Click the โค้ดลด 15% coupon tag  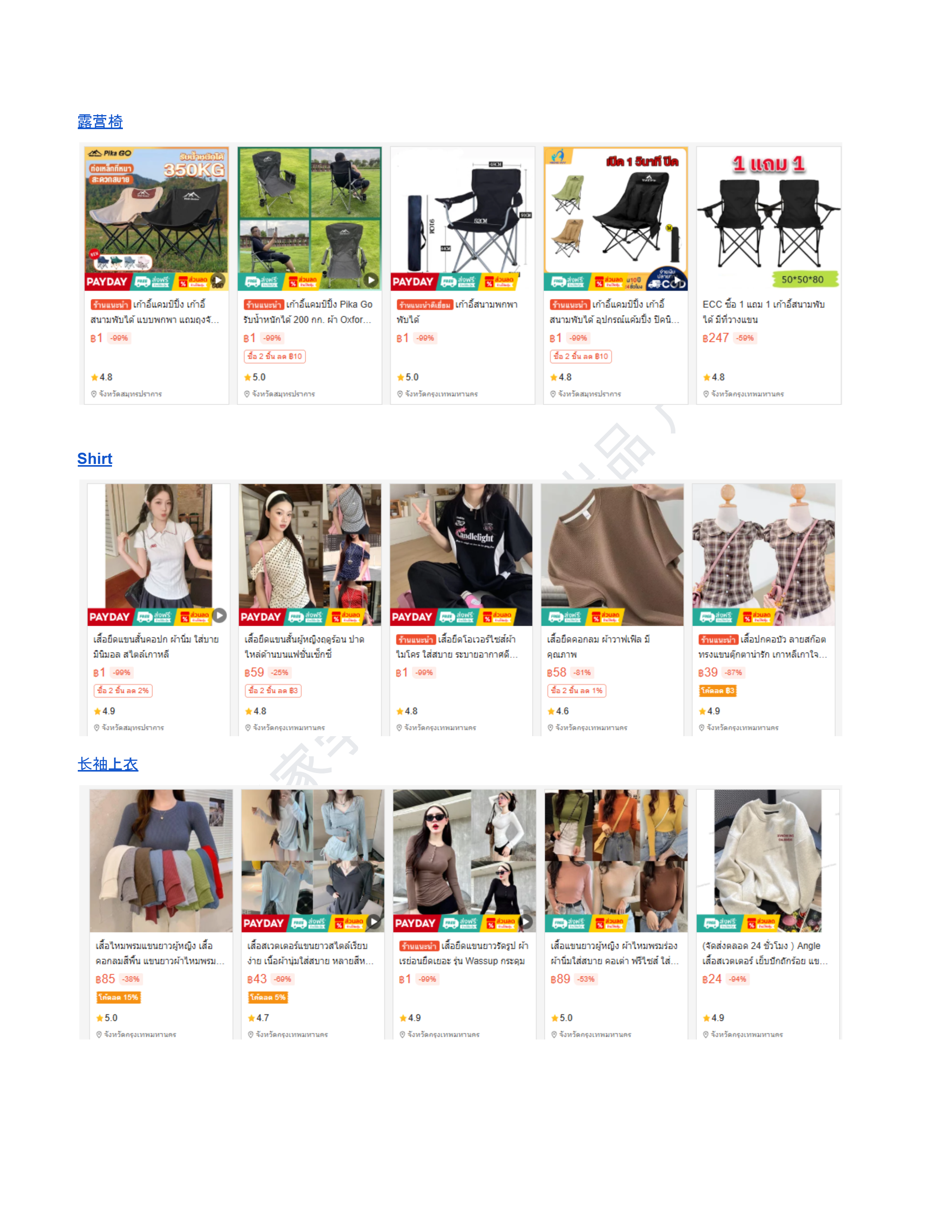pos(118,997)
